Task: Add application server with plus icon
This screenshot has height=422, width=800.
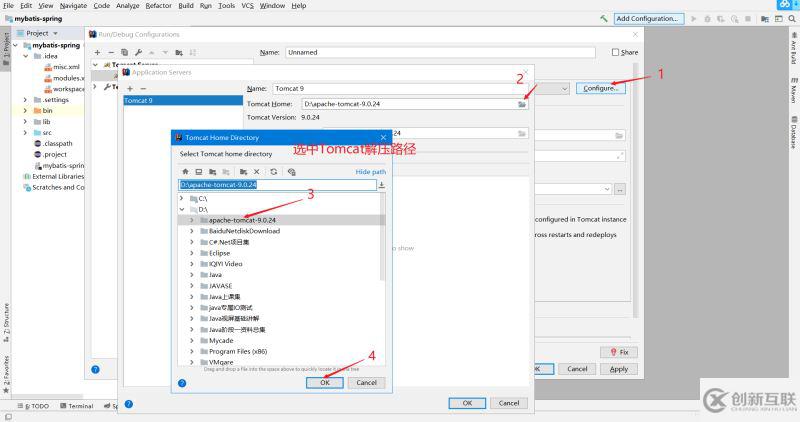Action: (130, 88)
